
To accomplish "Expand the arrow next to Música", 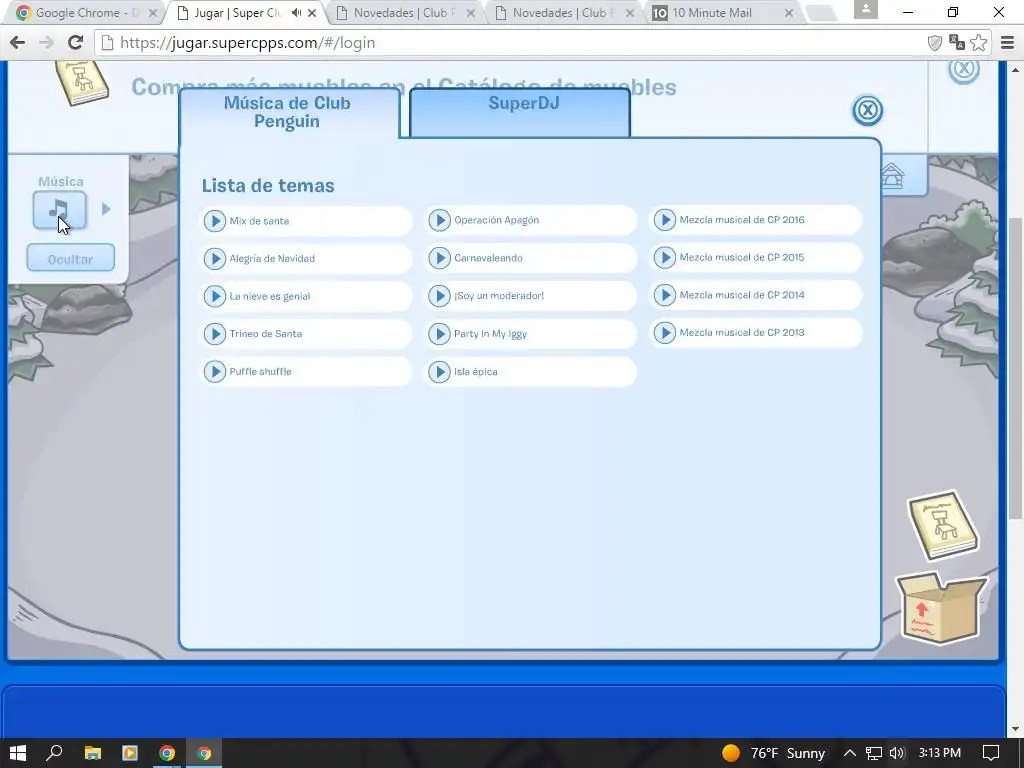I will pos(106,209).
